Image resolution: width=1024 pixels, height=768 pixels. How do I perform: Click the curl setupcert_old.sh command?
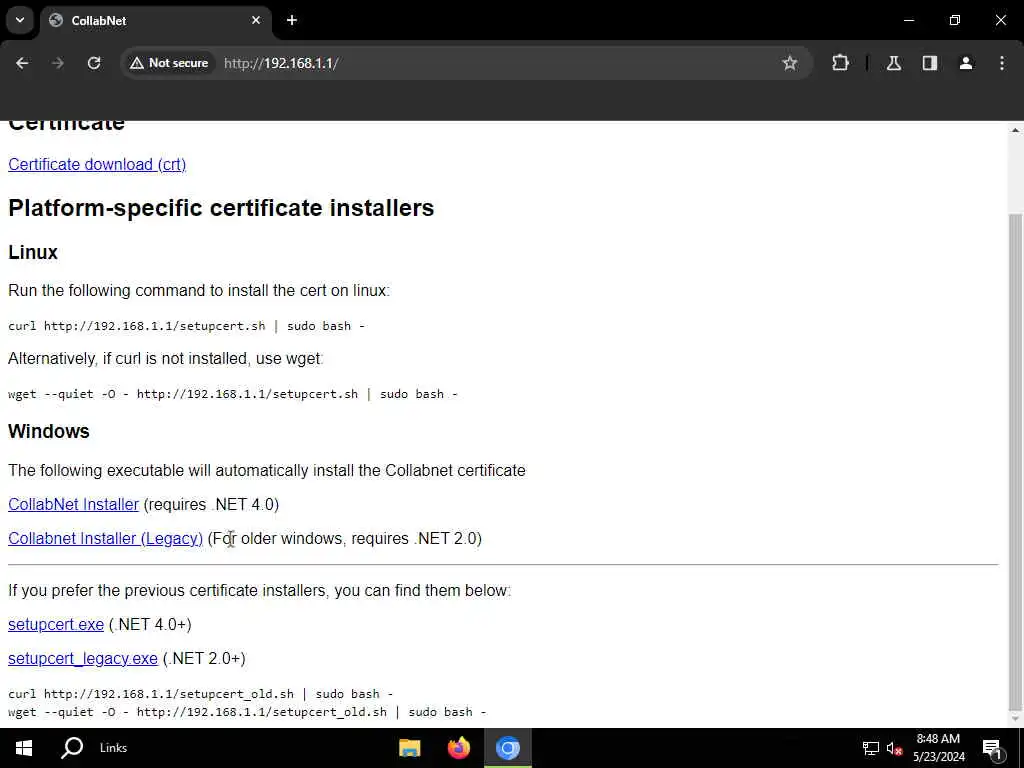[200, 694]
